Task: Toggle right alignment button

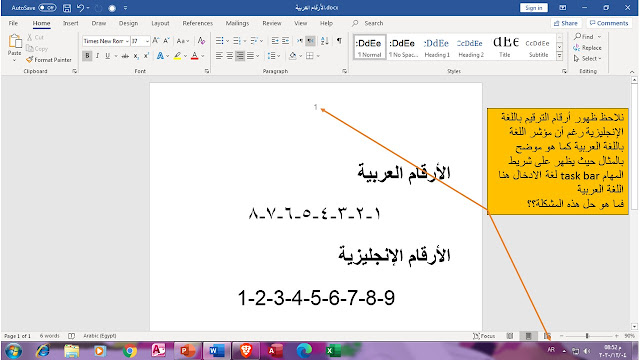Action: click(240, 56)
